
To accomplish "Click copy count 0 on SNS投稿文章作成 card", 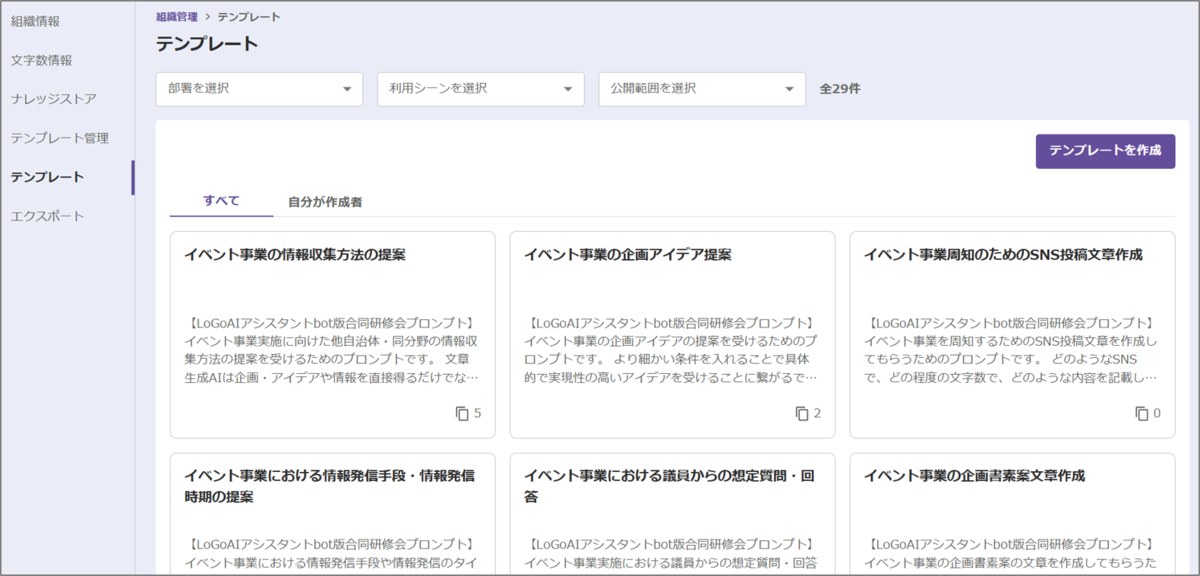I will [1157, 413].
